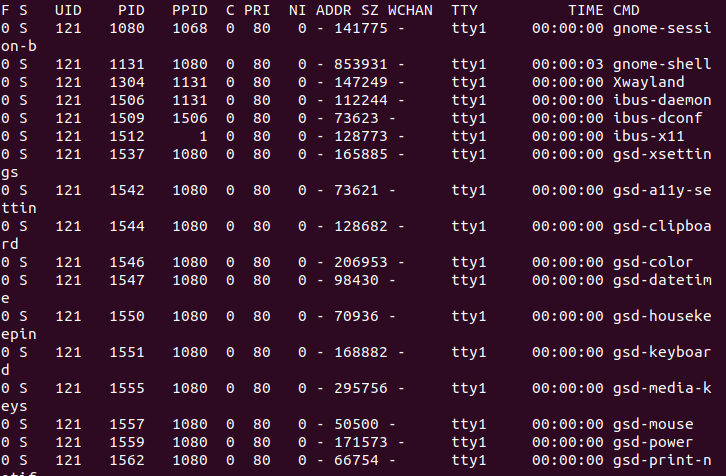
Task: Click the gsd-xsettin command text
Action: tap(662, 154)
